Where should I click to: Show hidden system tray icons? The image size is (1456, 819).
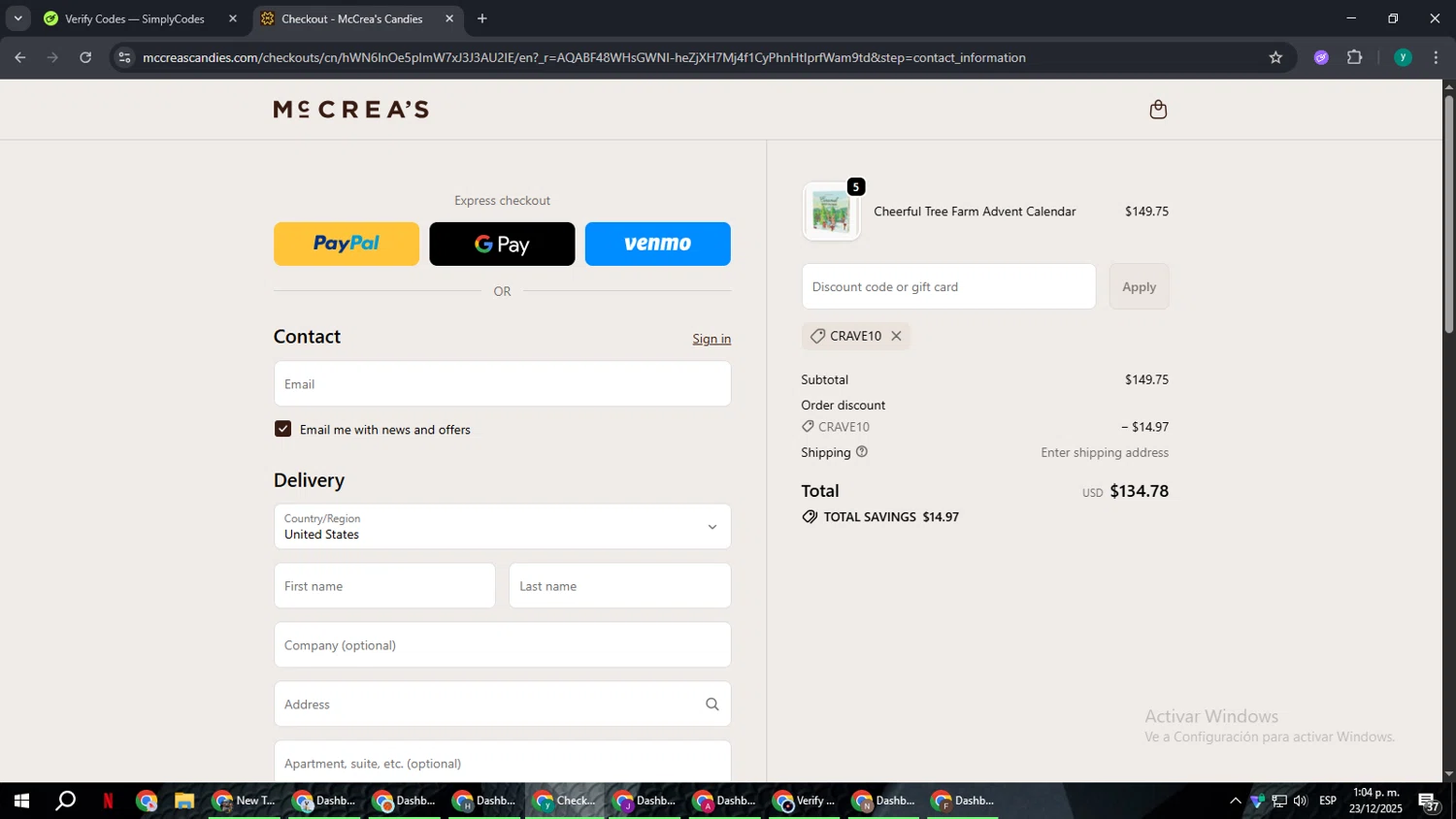(x=1235, y=801)
